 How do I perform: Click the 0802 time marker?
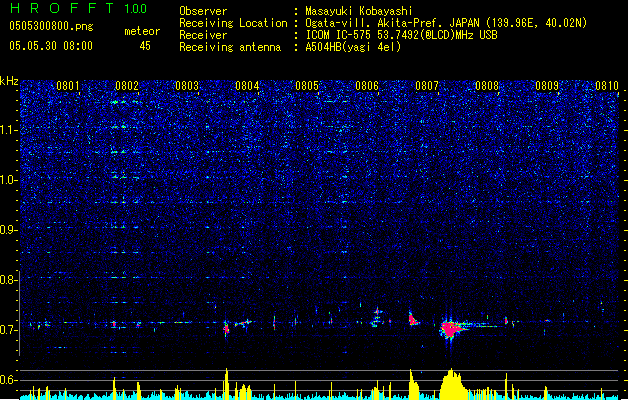(x=127, y=86)
